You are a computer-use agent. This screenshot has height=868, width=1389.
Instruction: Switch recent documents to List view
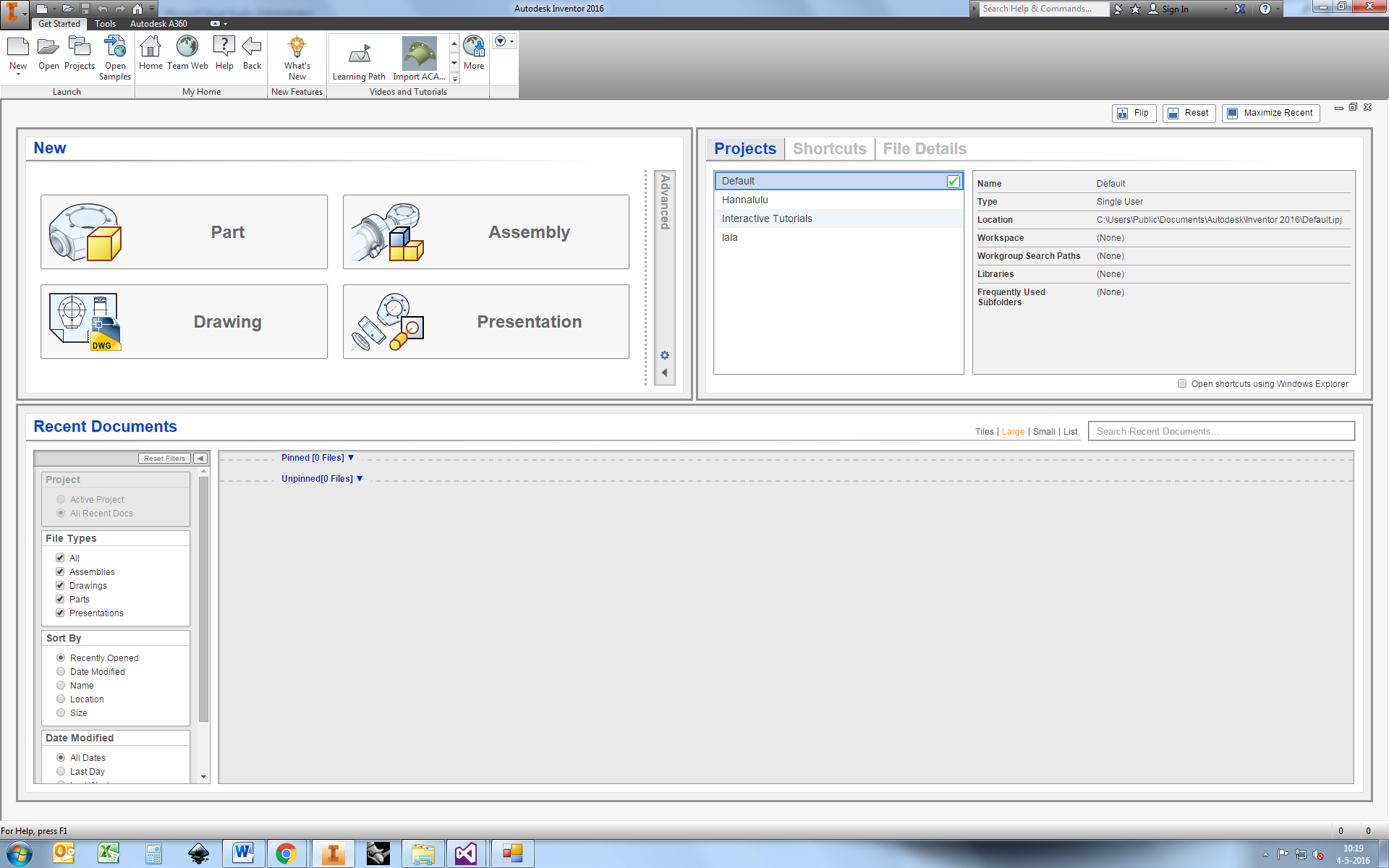coord(1071,433)
